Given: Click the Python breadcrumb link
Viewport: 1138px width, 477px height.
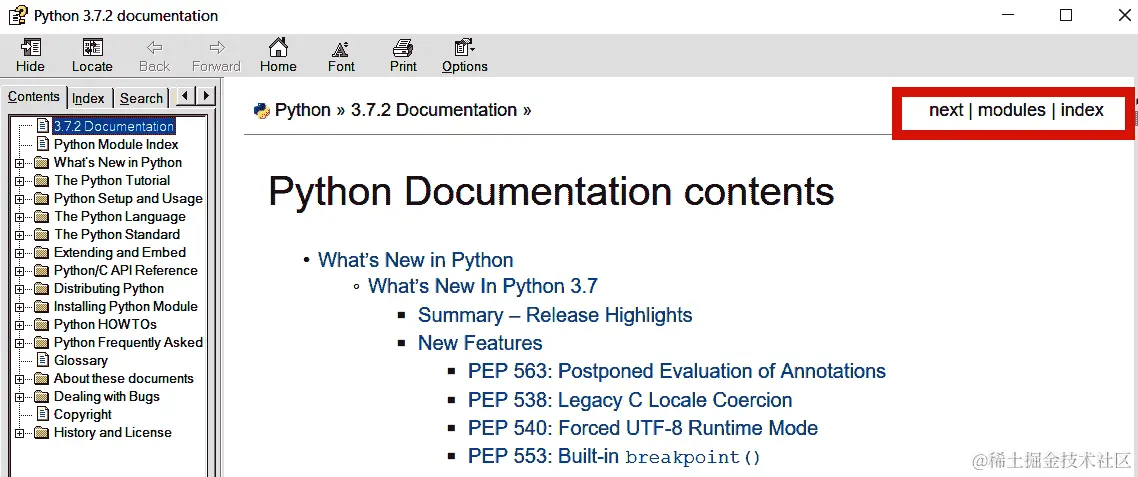Looking at the screenshot, I should coord(303,110).
